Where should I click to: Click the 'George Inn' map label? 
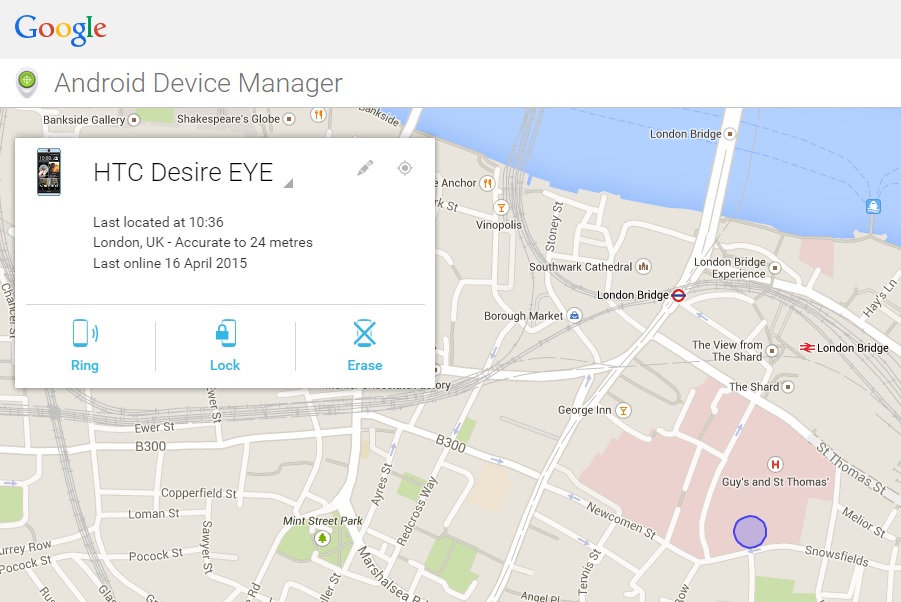point(584,410)
